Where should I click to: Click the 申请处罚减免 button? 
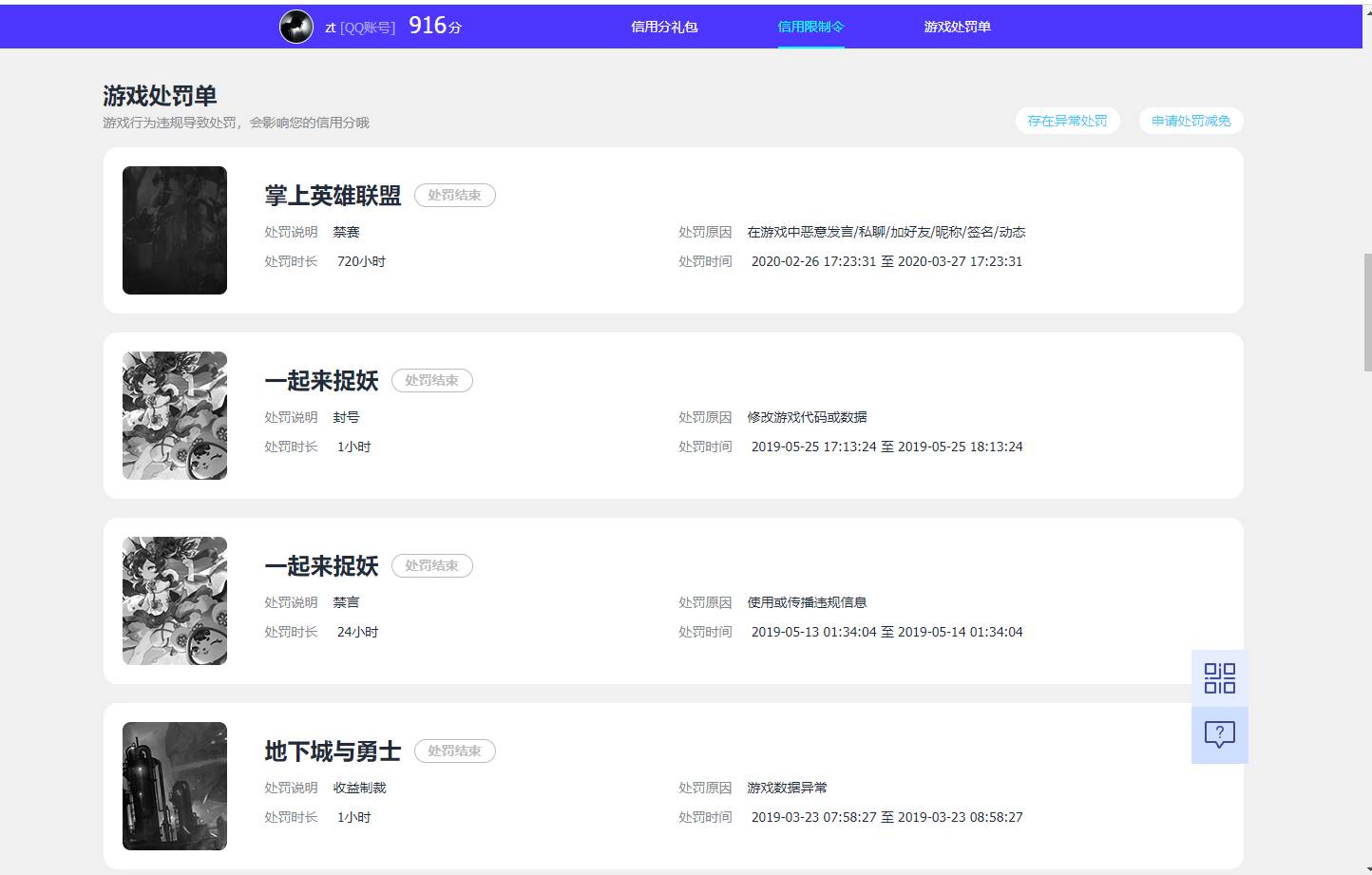tap(1191, 121)
